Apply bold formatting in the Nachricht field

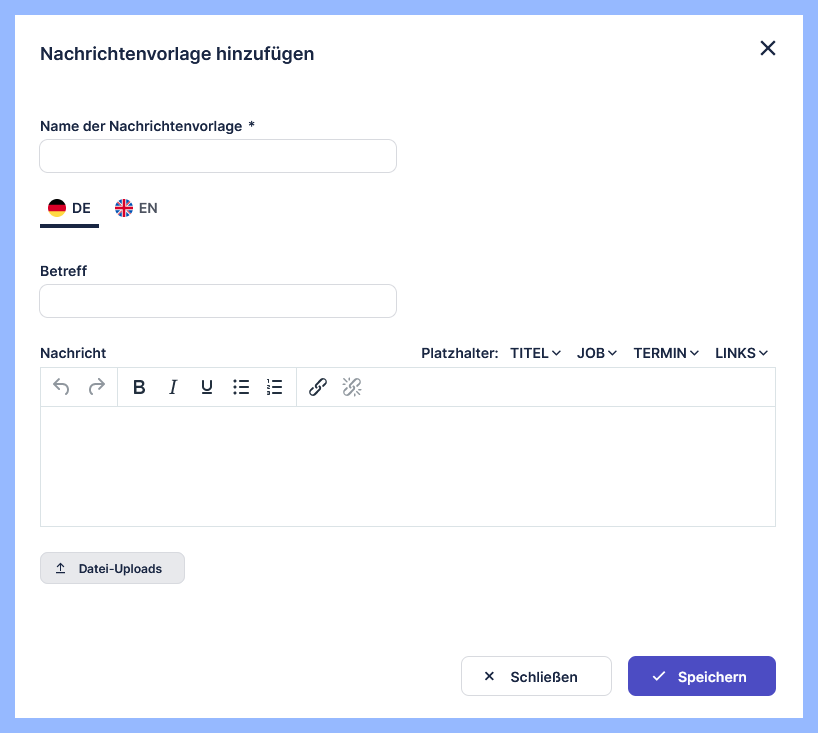(x=139, y=387)
